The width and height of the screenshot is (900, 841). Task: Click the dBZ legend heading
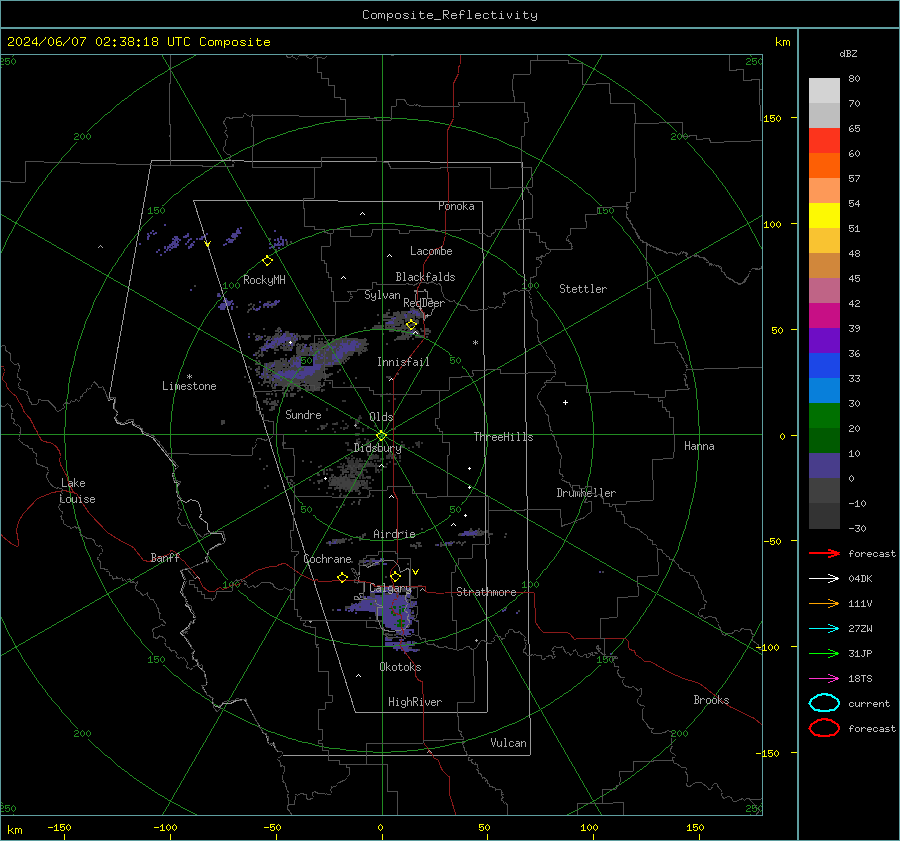[848, 53]
